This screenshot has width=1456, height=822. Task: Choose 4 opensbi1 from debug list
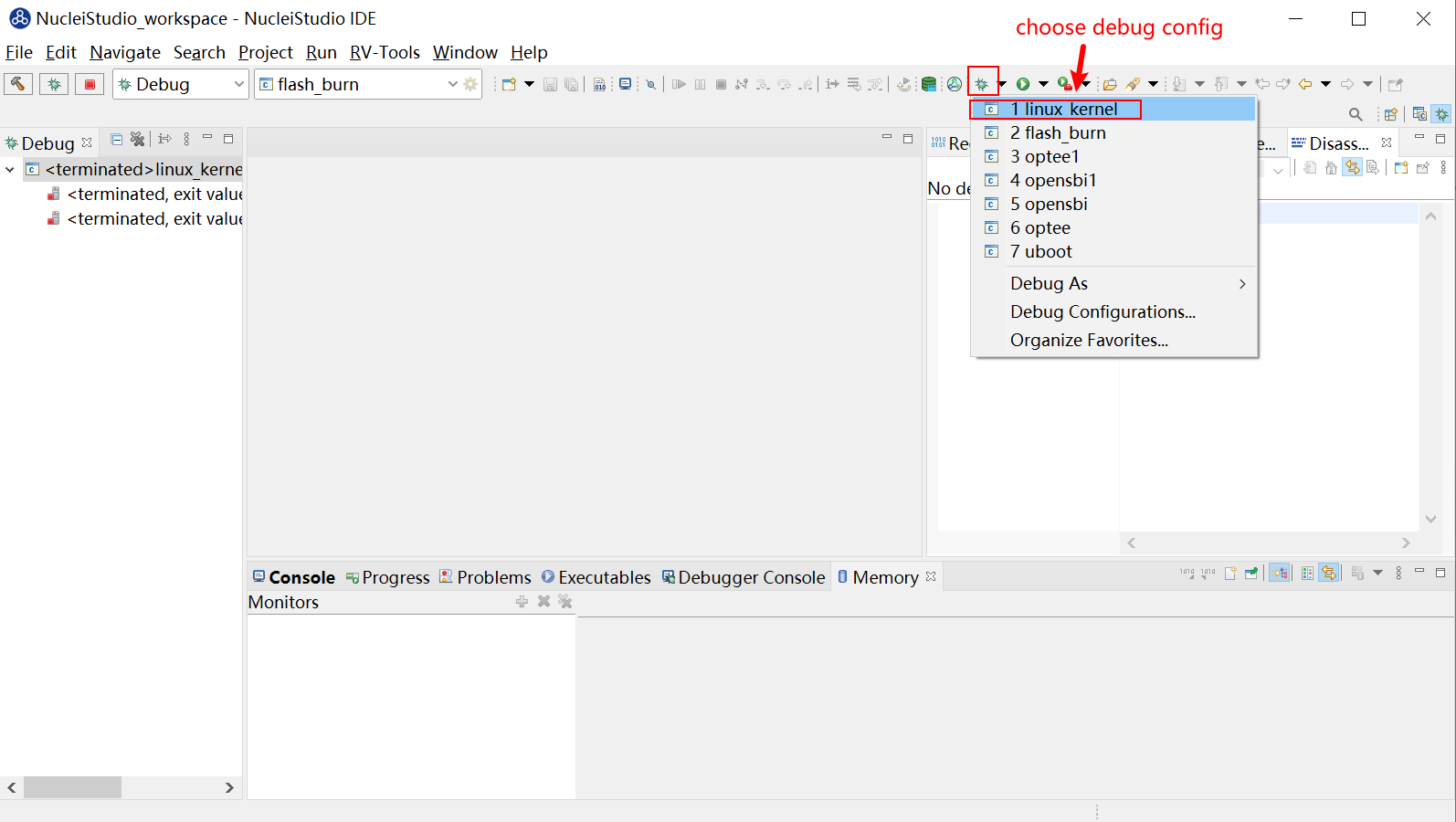[x=1114, y=180]
